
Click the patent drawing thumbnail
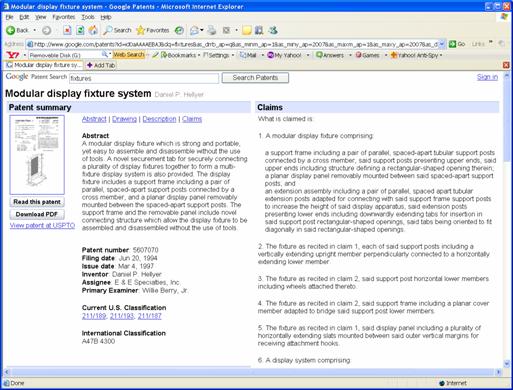pos(37,155)
